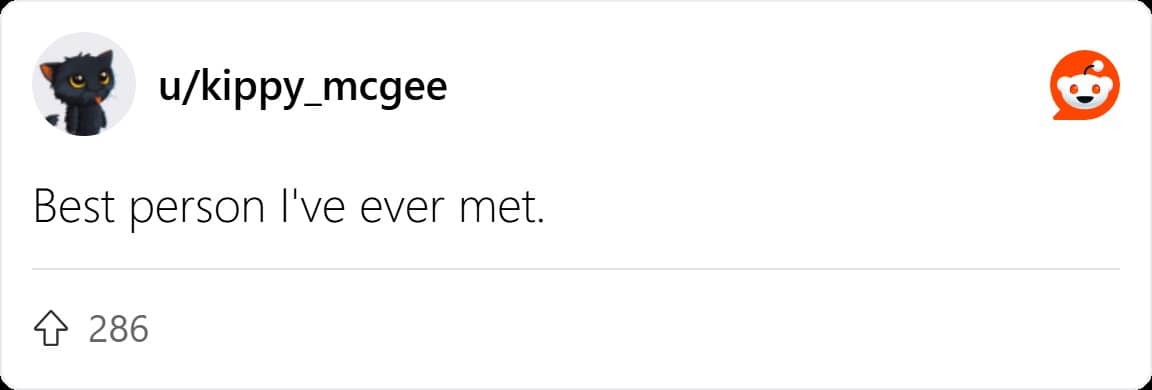This screenshot has width=1152, height=390.
Task: Click the upvote arrow icon
Action: 47,329
